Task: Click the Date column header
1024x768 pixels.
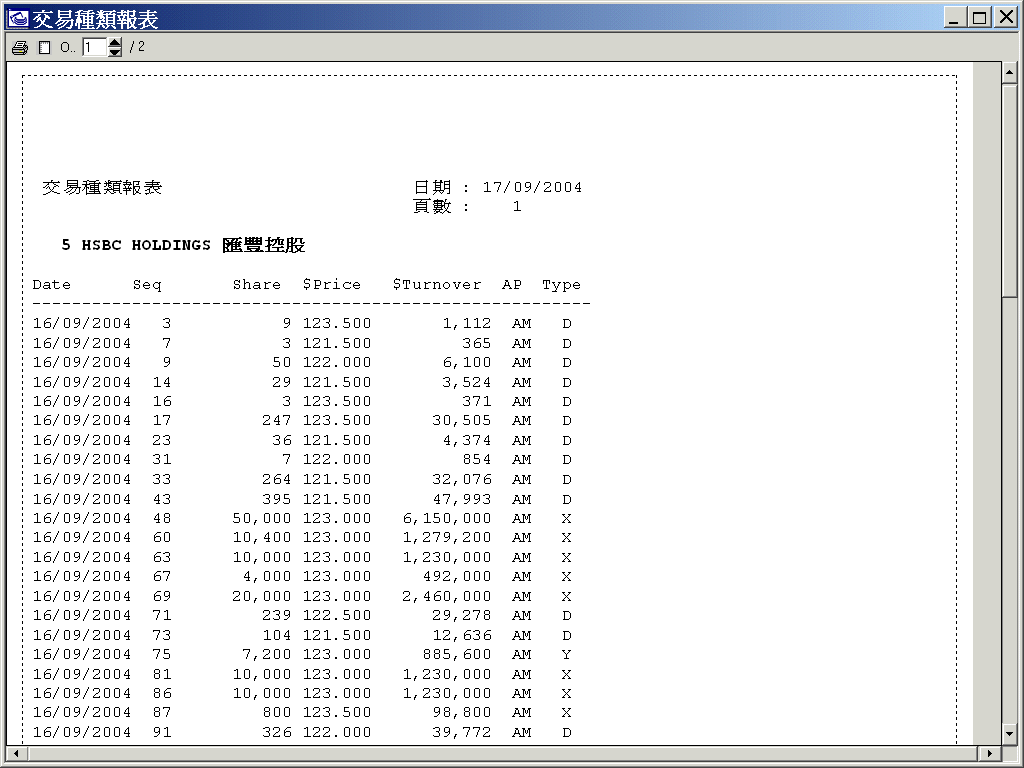Action: [52, 285]
